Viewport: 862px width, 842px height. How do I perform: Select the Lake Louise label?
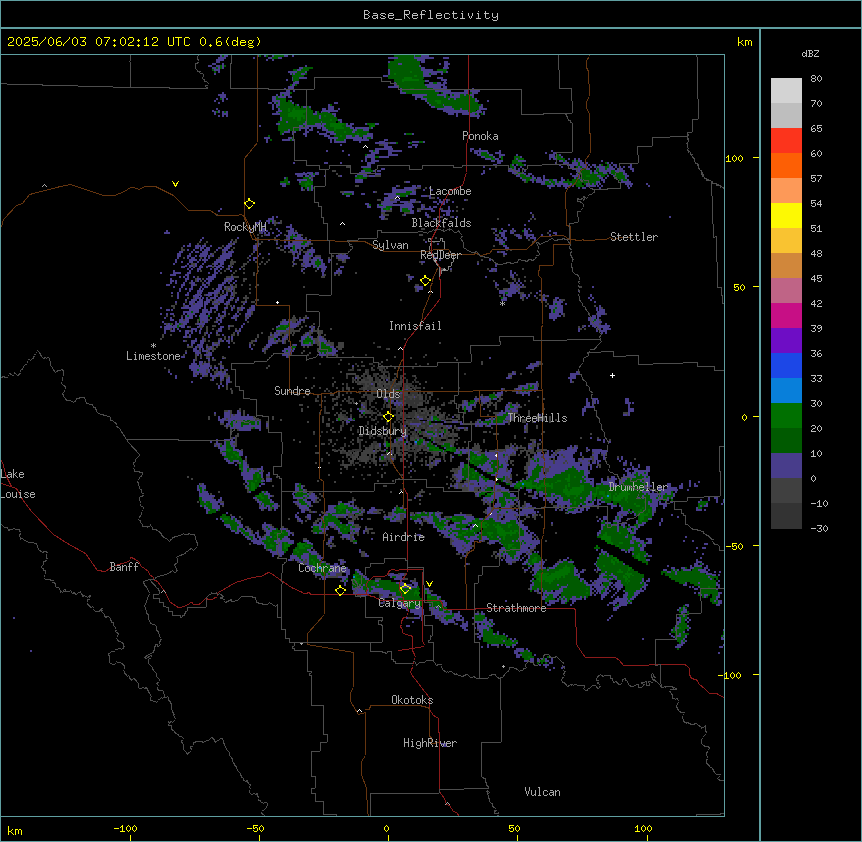18,484
